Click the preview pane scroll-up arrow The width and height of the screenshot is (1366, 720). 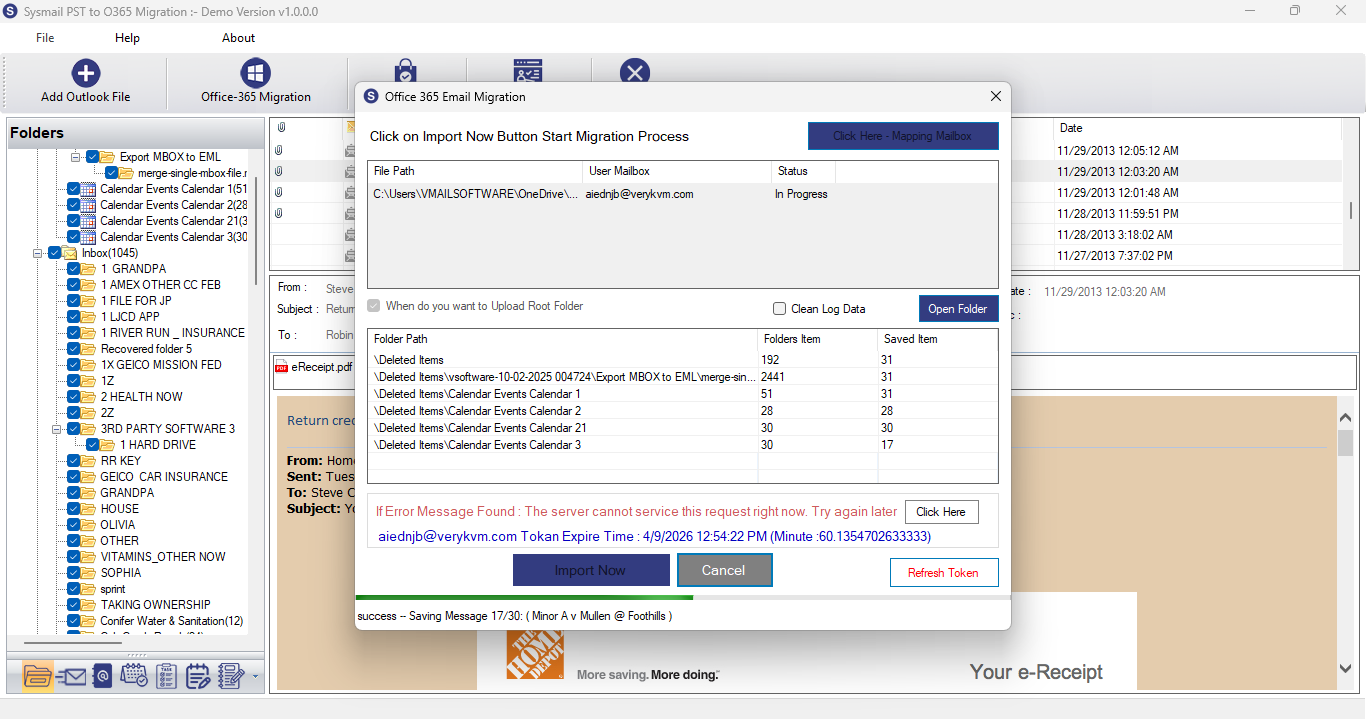tap(1345, 417)
